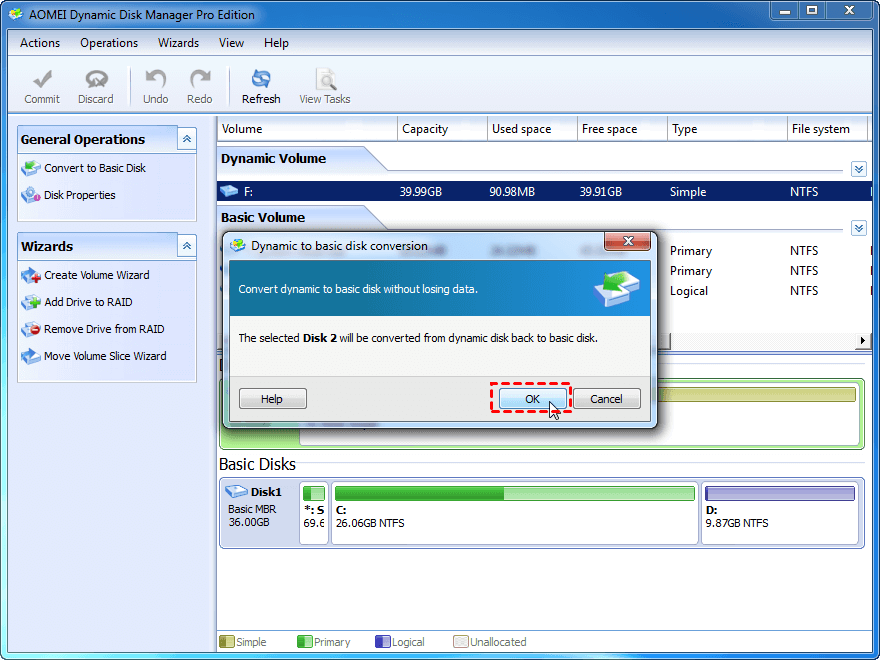This screenshot has height=660, width=880.
Task: Open the Operations menu
Action: pos(109,43)
